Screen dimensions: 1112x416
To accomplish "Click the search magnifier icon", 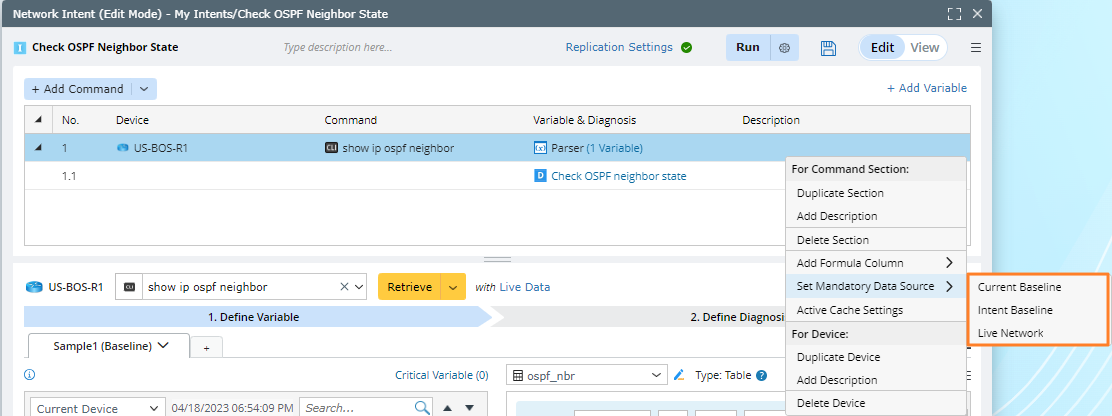I will tap(422, 408).
